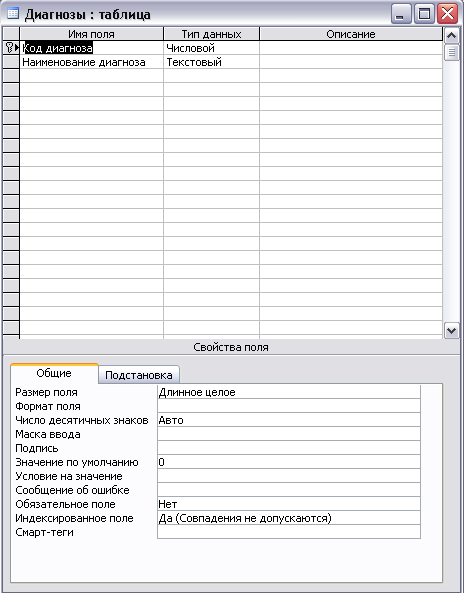Click the Формат поля value box
This screenshot has height=593, width=464.
[x=289, y=406]
